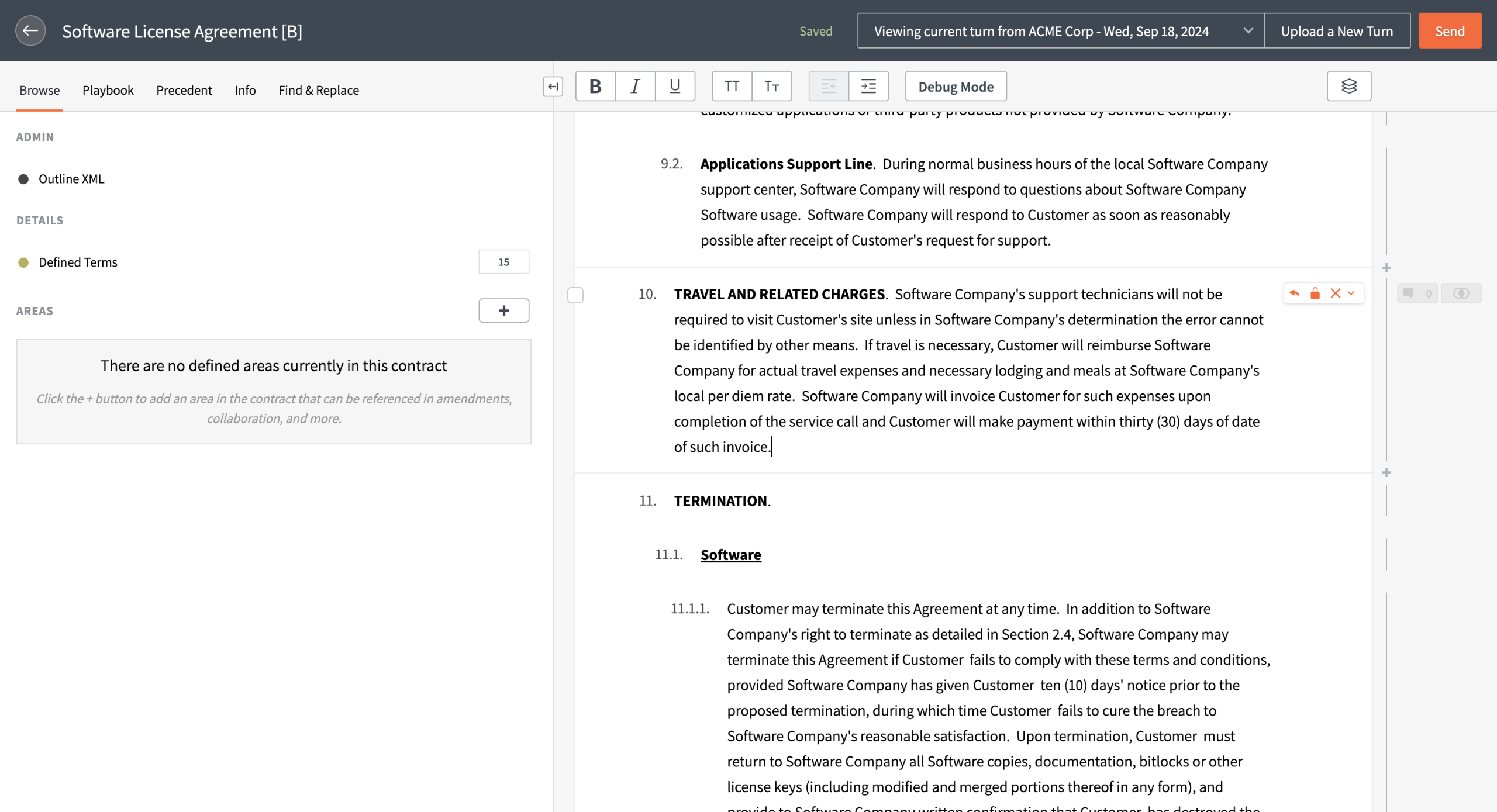
Task: Add a new area with plus button
Action: pos(503,310)
